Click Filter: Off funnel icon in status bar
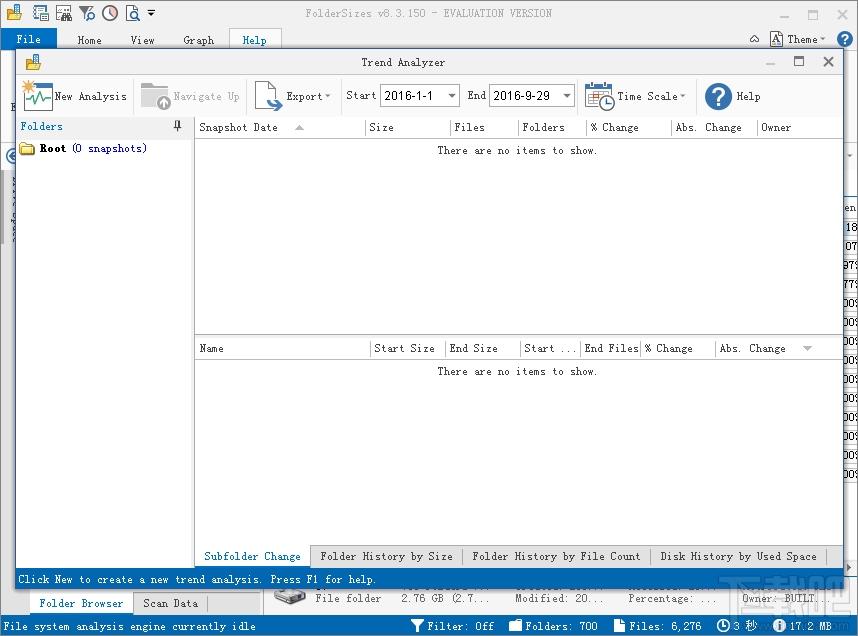858x636 pixels. coord(418,626)
